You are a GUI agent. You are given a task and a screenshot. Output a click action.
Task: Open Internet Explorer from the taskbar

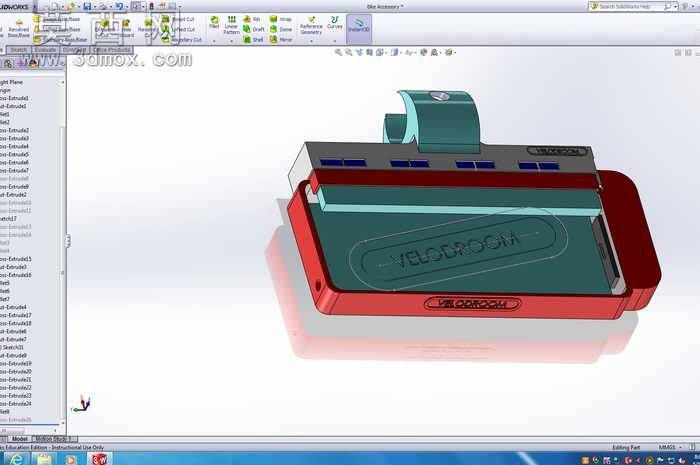16,459
